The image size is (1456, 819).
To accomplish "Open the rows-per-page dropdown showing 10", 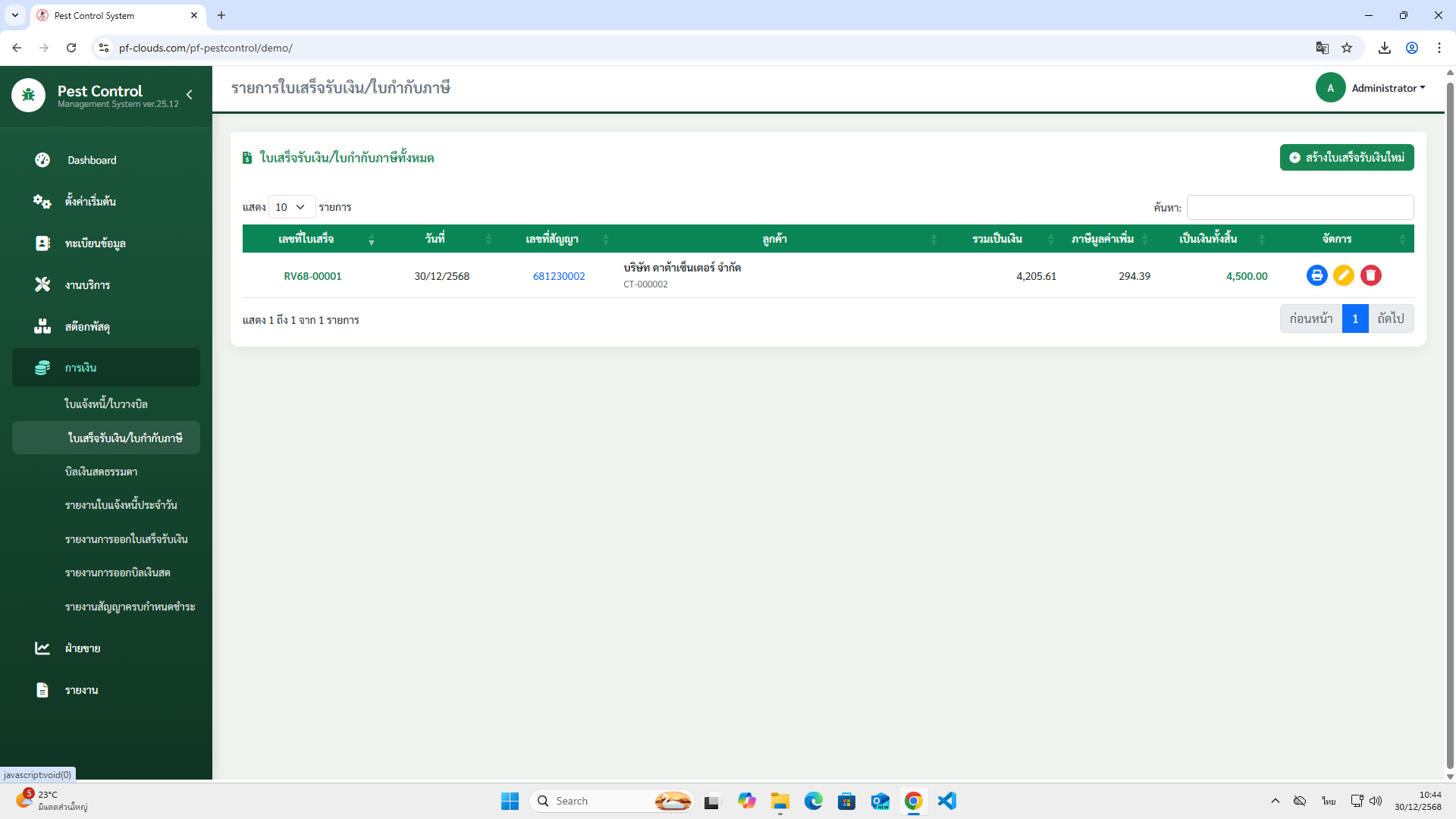I will [291, 207].
